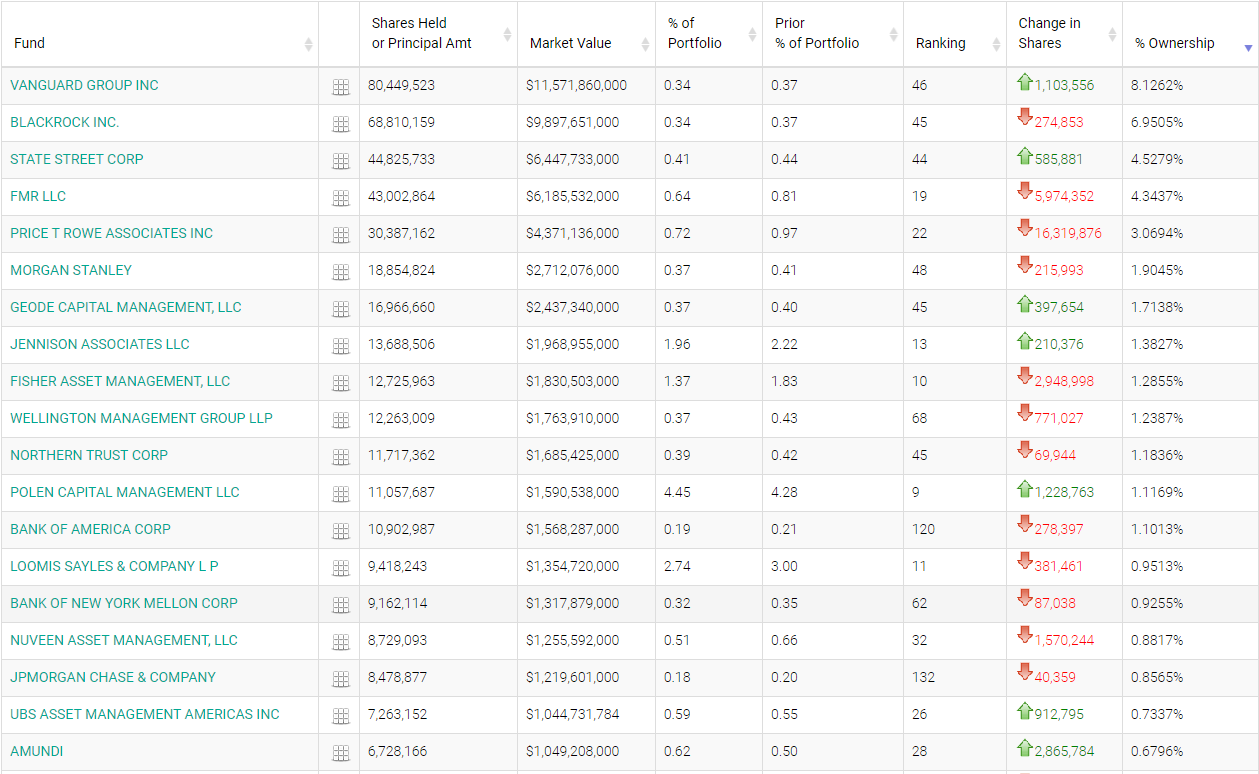Open grid icon for Morgan Stanley row
Image resolution: width=1259 pixels, height=774 pixels.
pyautogui.click(x=340, y=272)
